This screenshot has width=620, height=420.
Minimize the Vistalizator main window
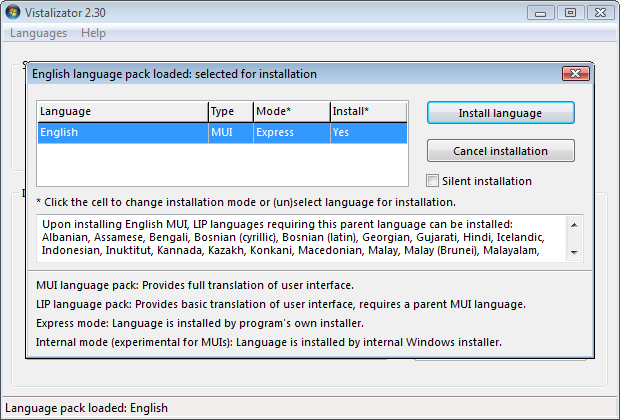tap(540, 13)
